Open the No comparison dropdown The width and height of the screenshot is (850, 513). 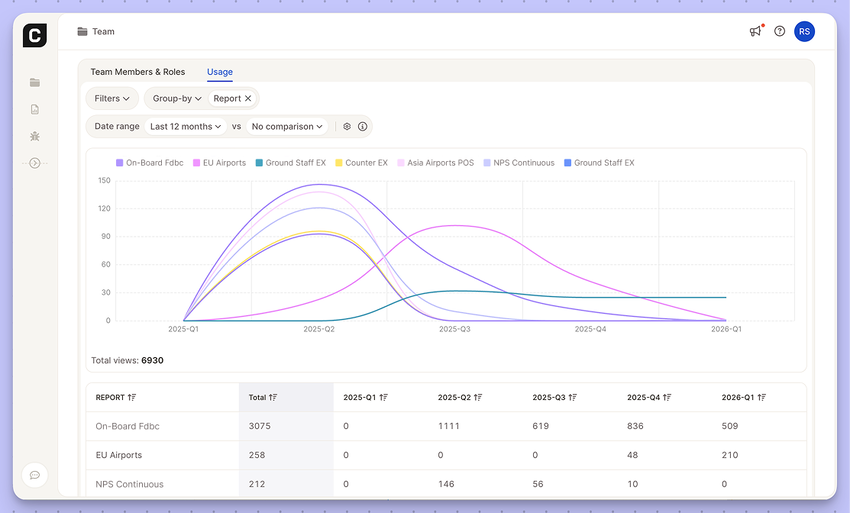pos(287,127)
